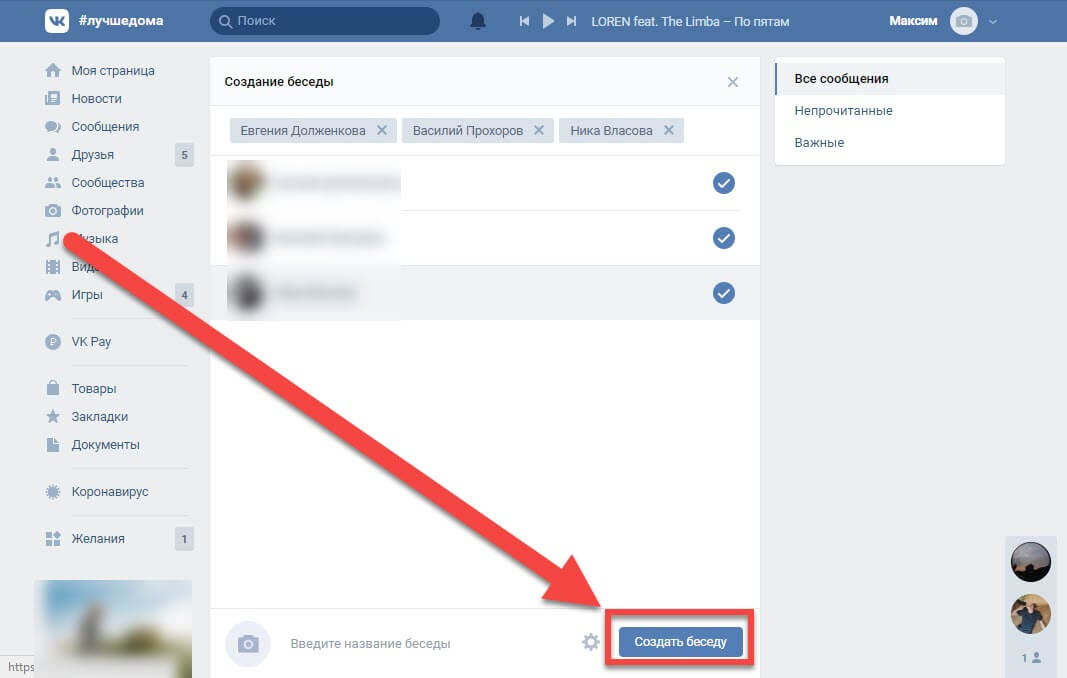The width and height of the screenshot is (1067, 678).
Task: Click Друзья counter badge 5
Action: (184, 155)
